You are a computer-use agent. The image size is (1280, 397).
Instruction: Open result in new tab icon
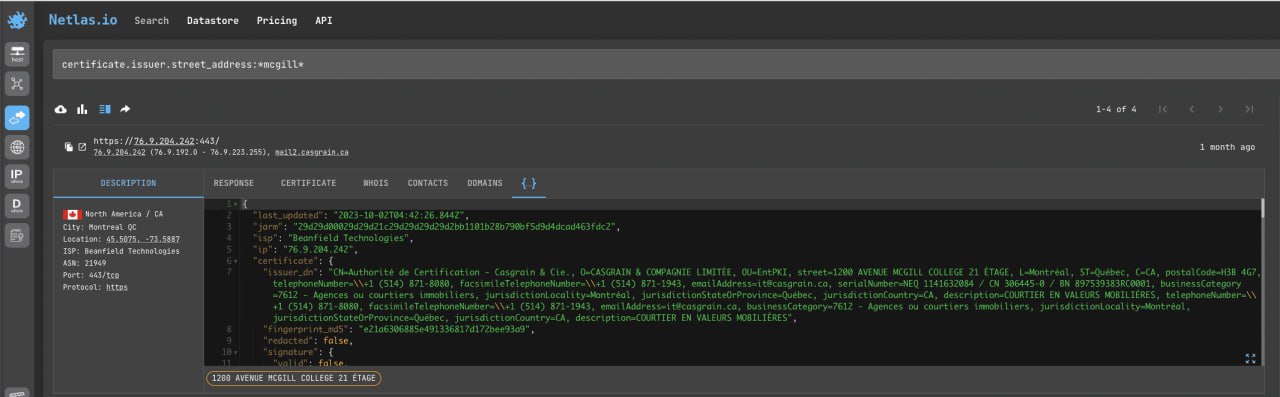click(82, 147)
